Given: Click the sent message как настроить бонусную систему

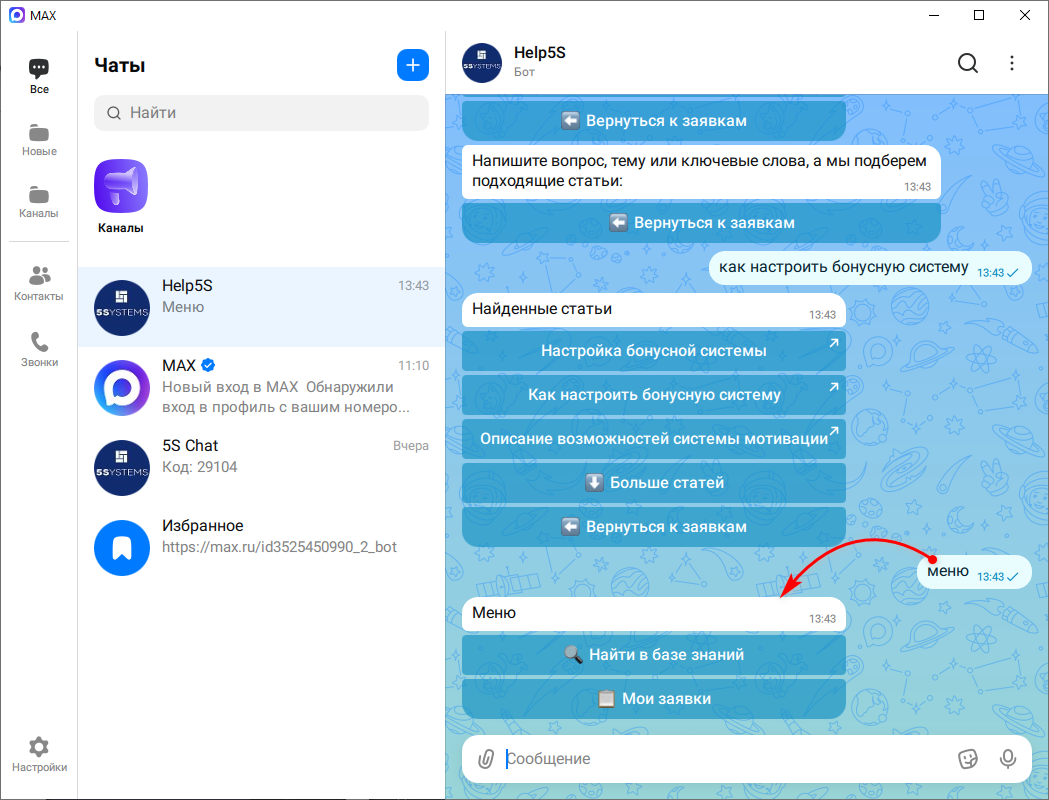Looking at the screenshot, I should point(870,268).
